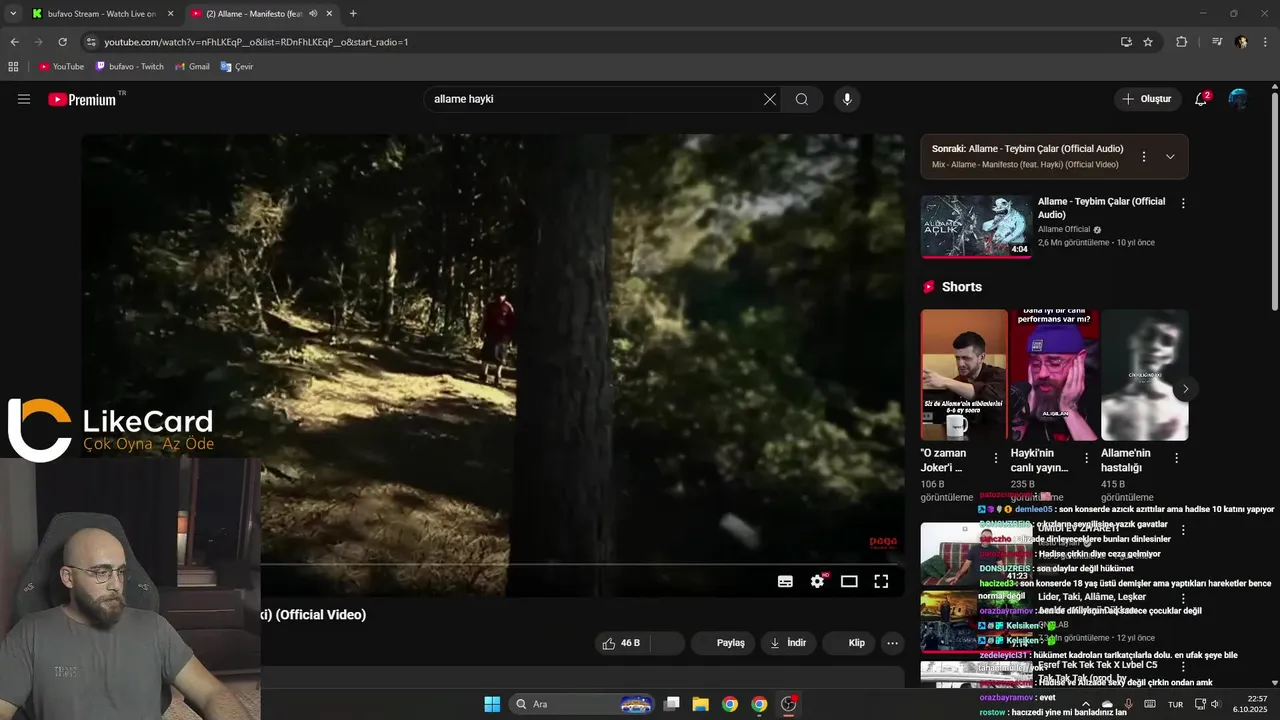
Task: Click the Shorts section heading
Action: 961,287
